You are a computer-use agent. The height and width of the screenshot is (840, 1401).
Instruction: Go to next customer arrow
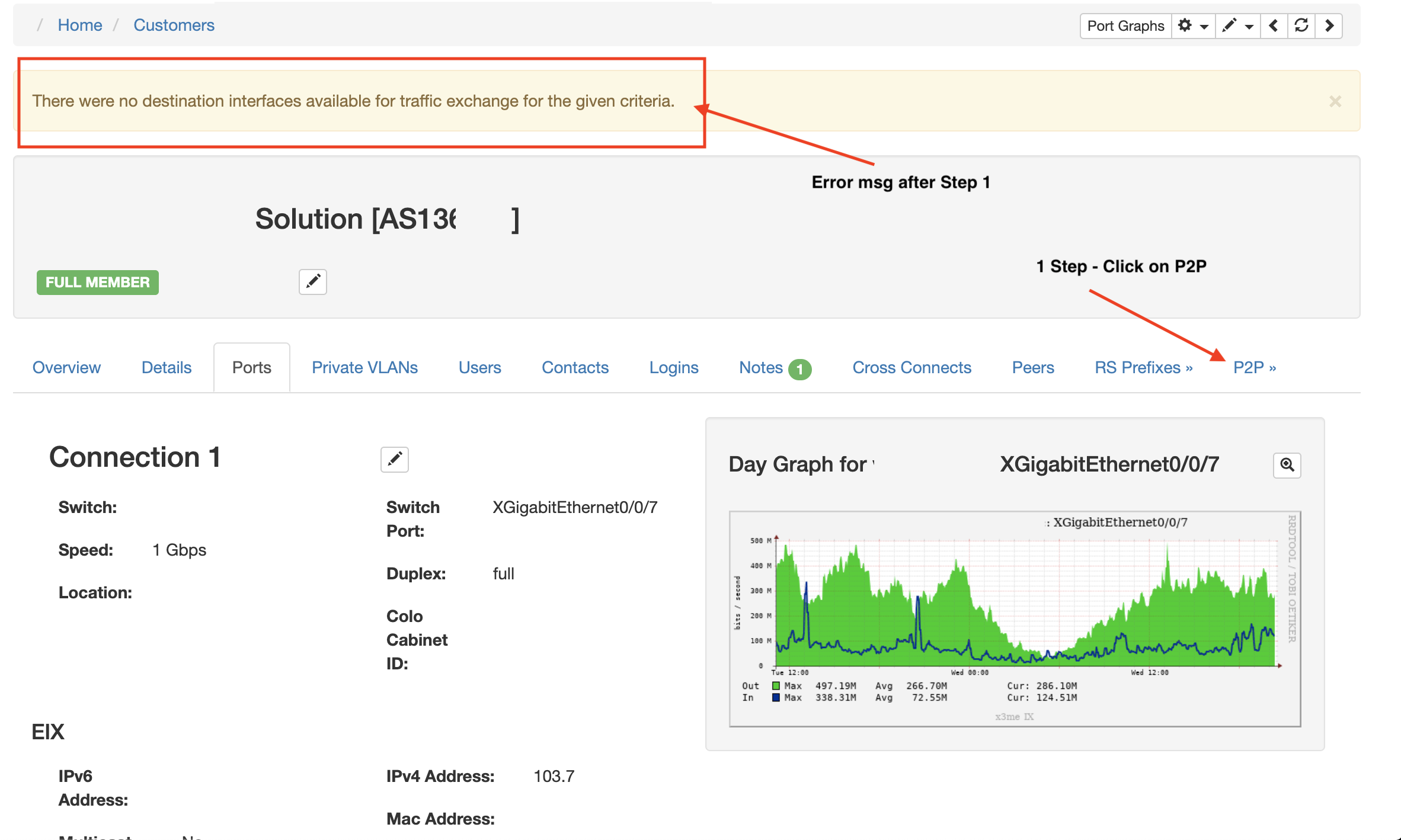pyautogui.click(x=1329, y=26)
